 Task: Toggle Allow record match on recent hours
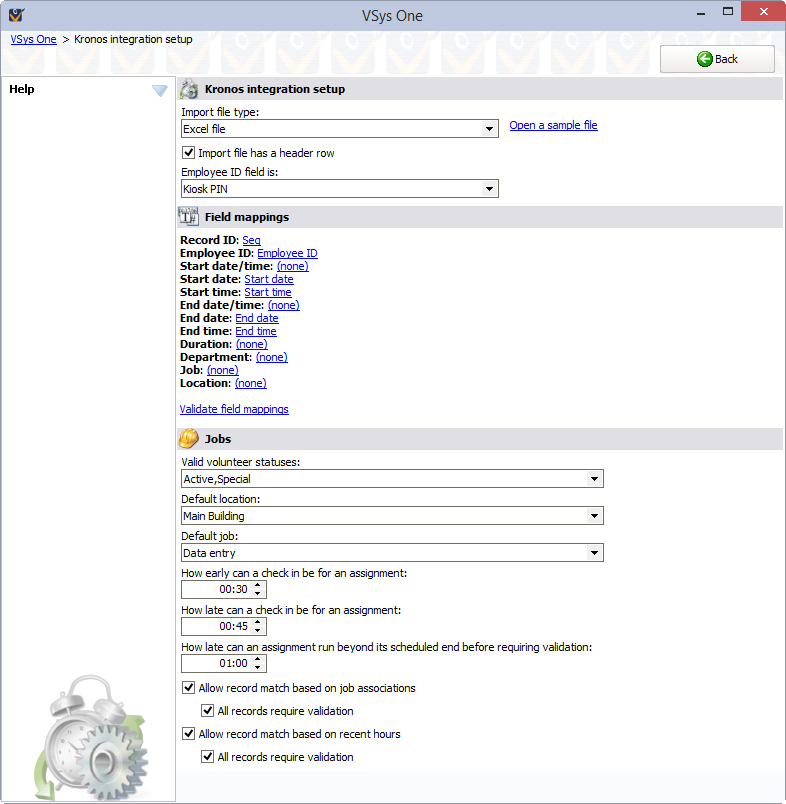tap(189, 734)
